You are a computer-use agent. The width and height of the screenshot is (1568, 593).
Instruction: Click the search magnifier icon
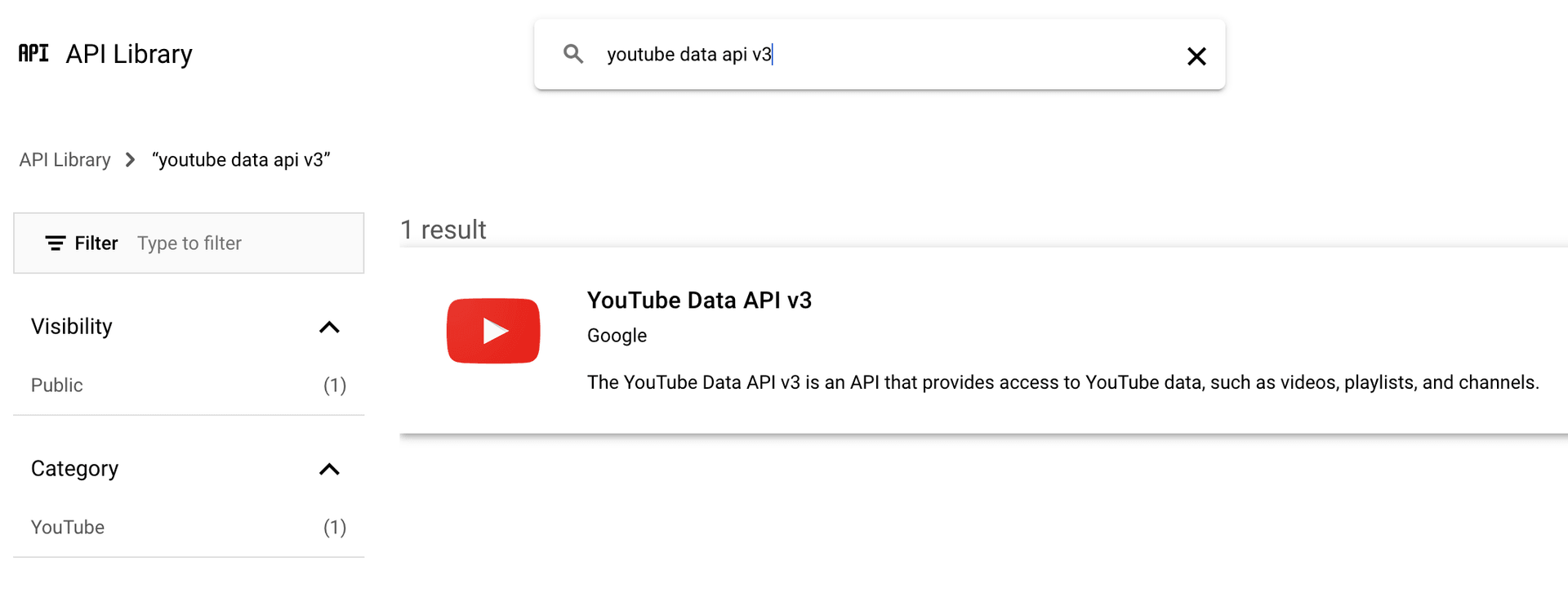[x=573, y=55]
